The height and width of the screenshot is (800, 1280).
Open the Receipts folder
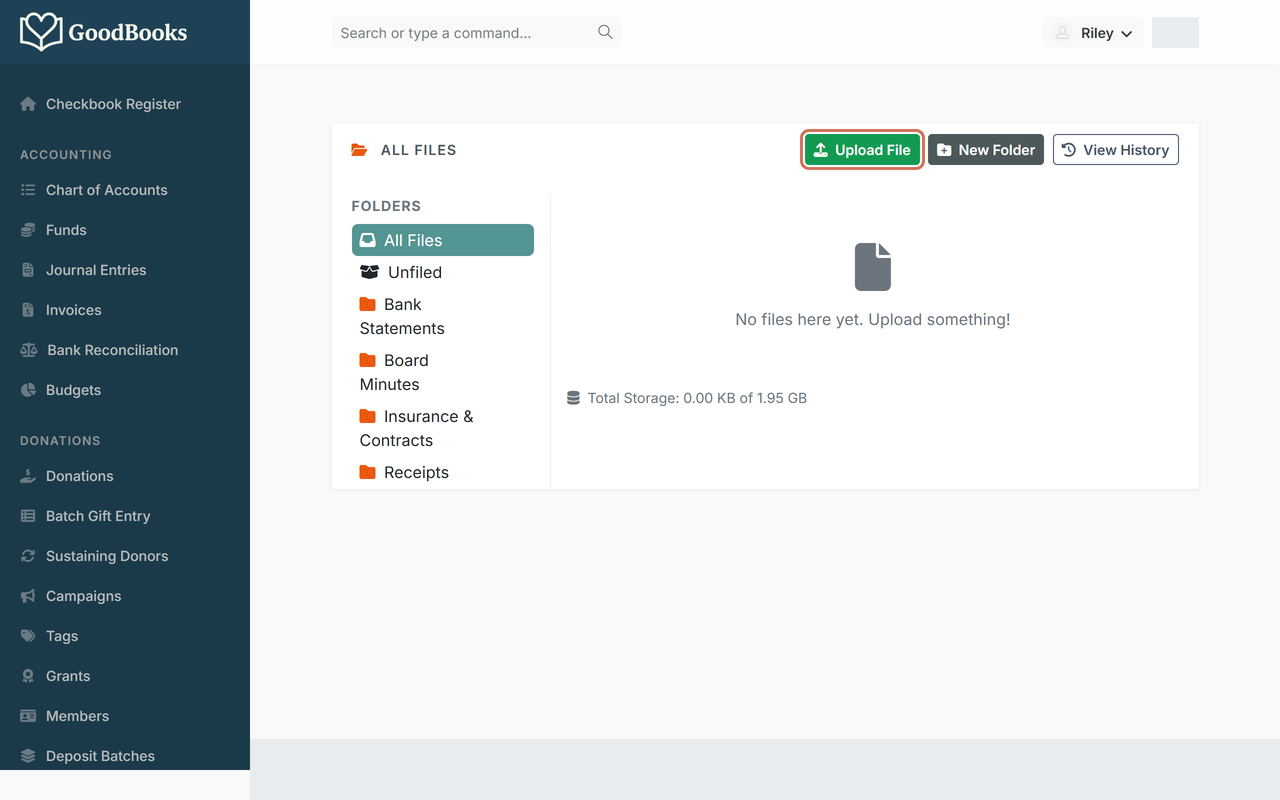[x=443, y=472]
